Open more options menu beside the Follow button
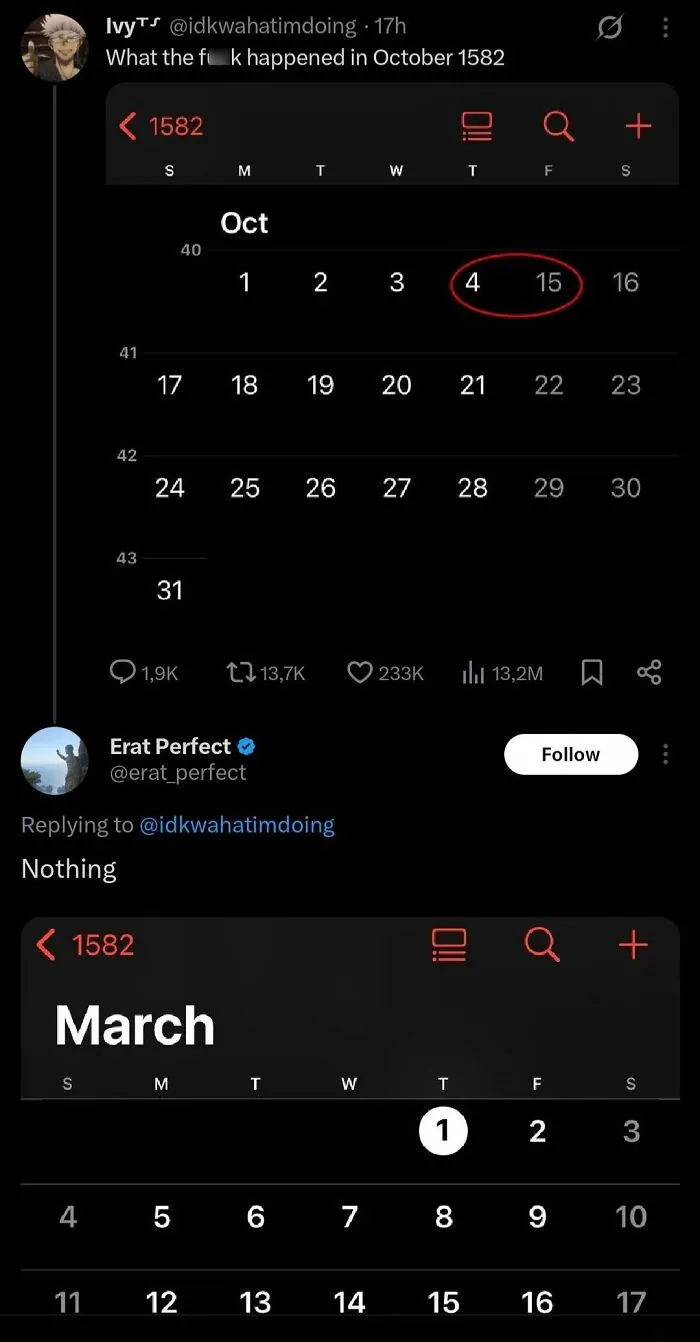This screenshot has height=1342, width=700. [665, 754]
